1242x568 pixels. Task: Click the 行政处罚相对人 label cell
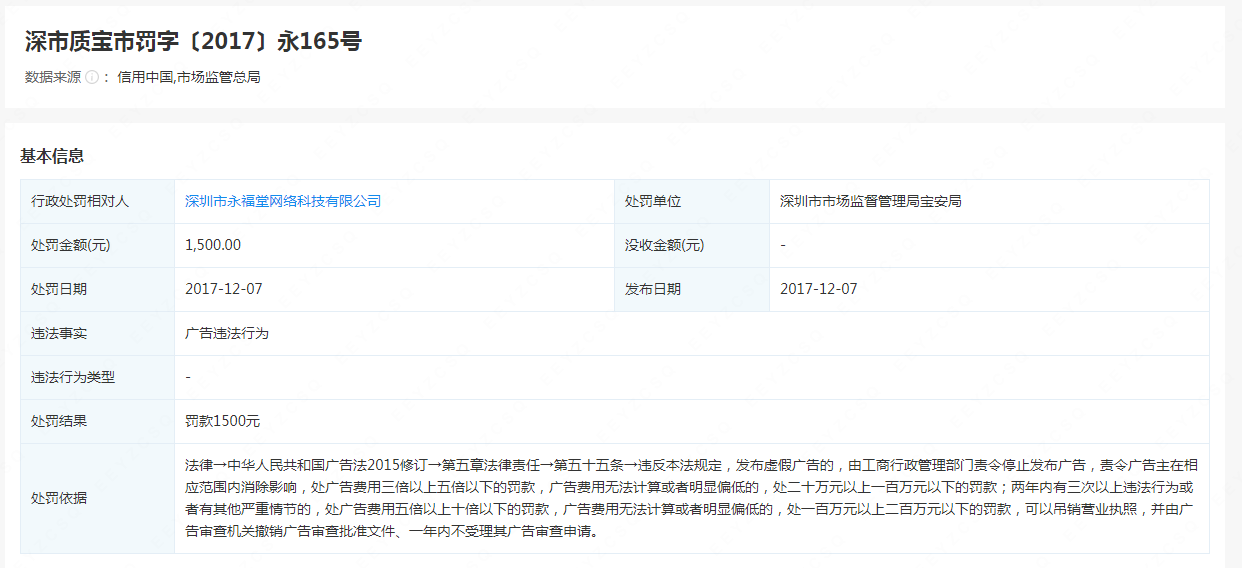point(98,201)
